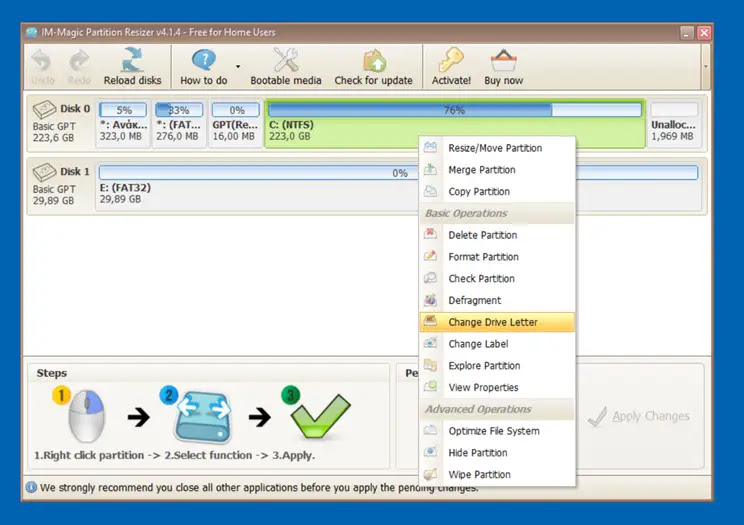Click the info icon in status bar

pos(31,488)
